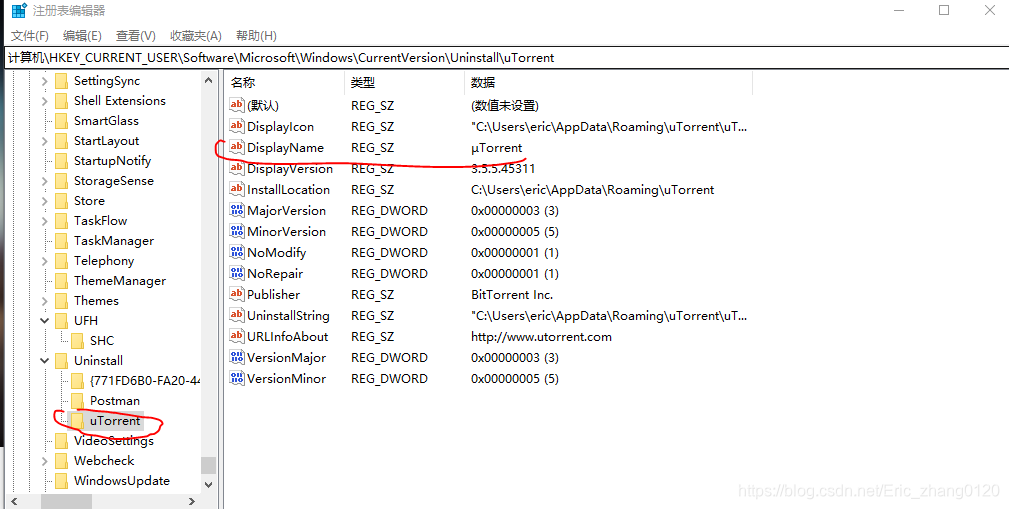Open the 编辑(E) menu
1009x509 pixels.
tap(82, 35)
